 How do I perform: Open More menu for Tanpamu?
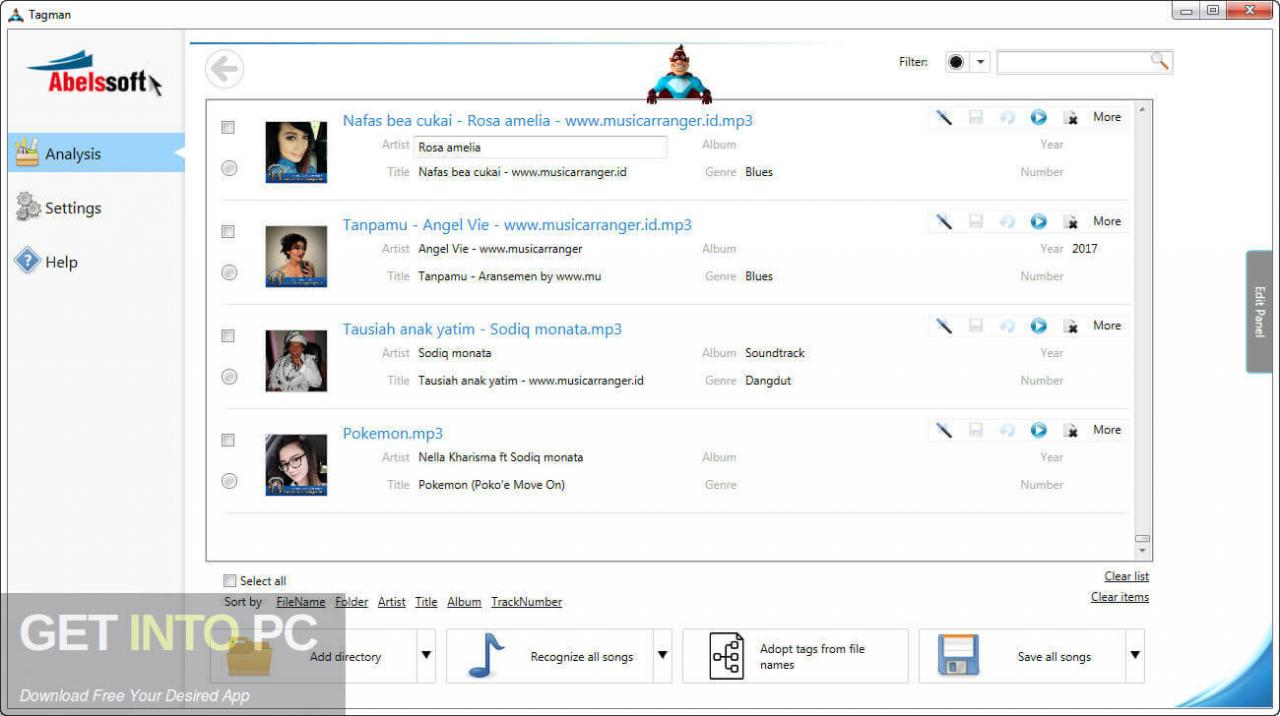[1107, 221]
